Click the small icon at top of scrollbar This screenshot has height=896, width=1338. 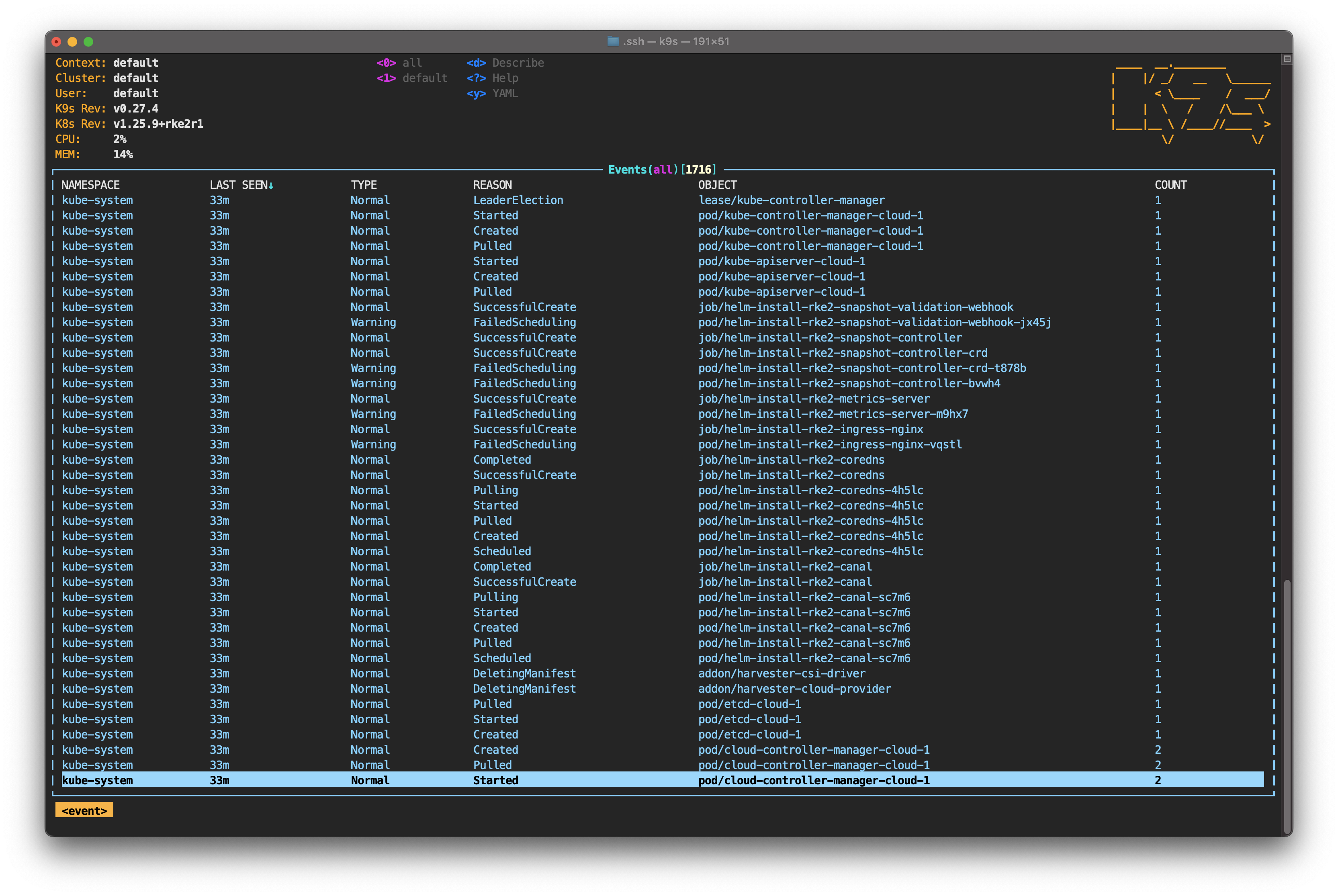click(1287, 59)
